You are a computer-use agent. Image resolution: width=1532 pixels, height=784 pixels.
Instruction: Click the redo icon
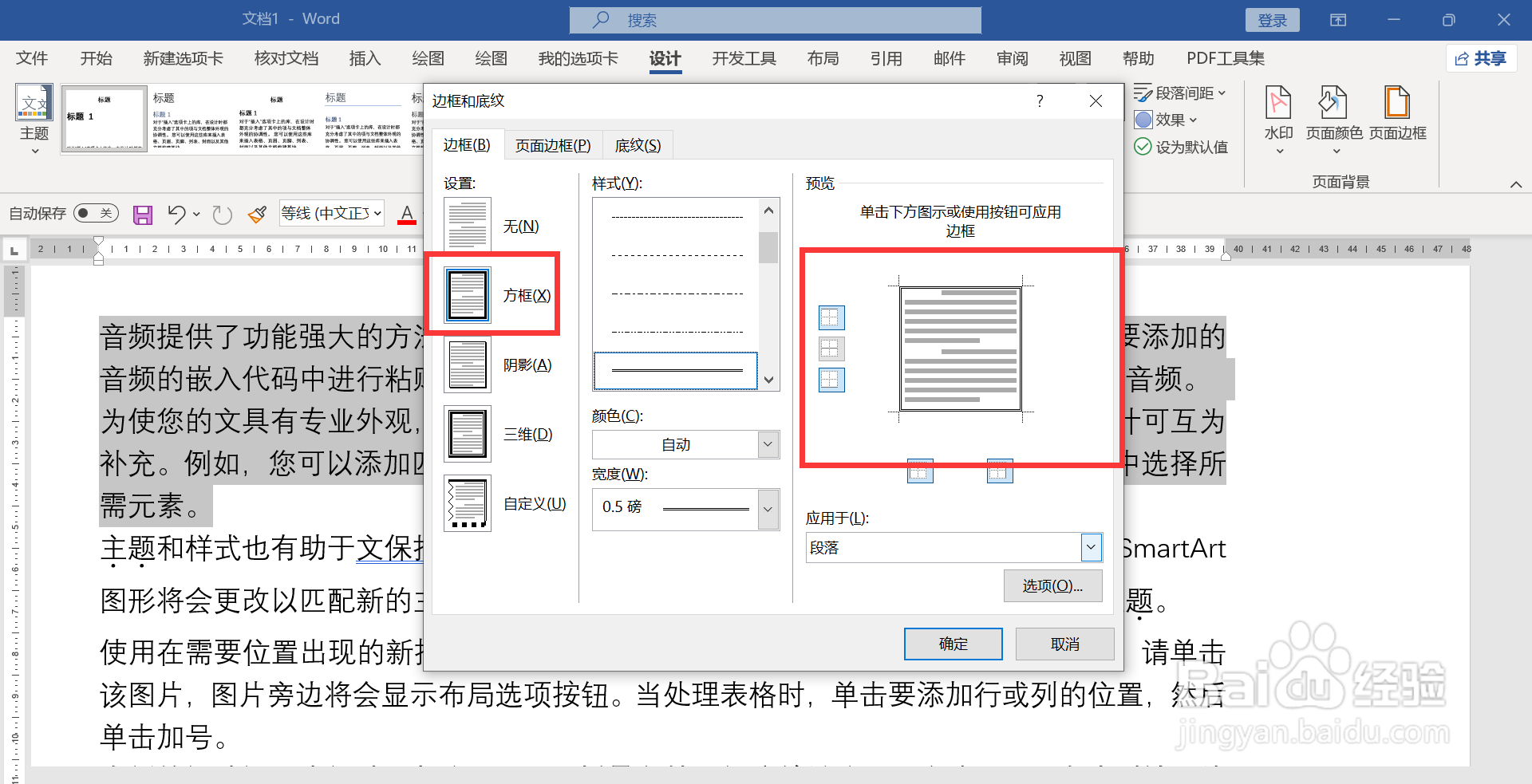222,215
